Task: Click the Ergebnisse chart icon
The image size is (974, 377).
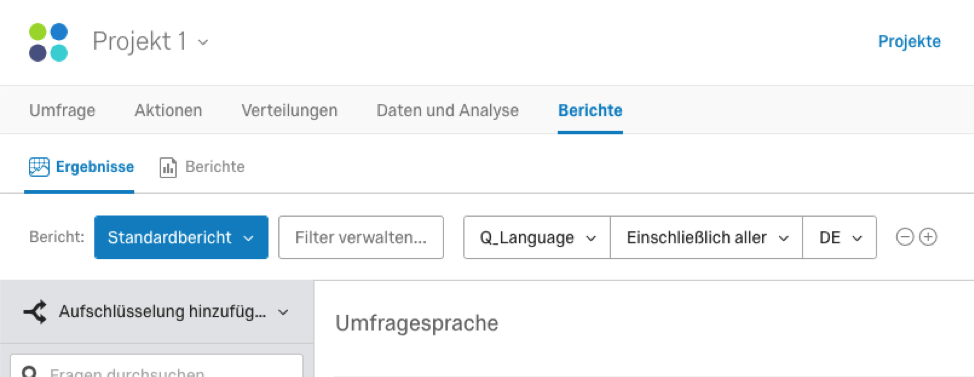Action: pyautogui.click(x=39, y=167)
